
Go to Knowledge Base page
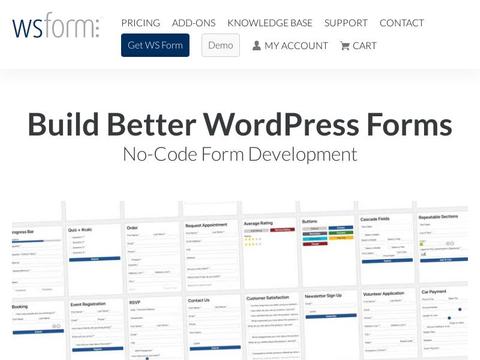[270, 23]
